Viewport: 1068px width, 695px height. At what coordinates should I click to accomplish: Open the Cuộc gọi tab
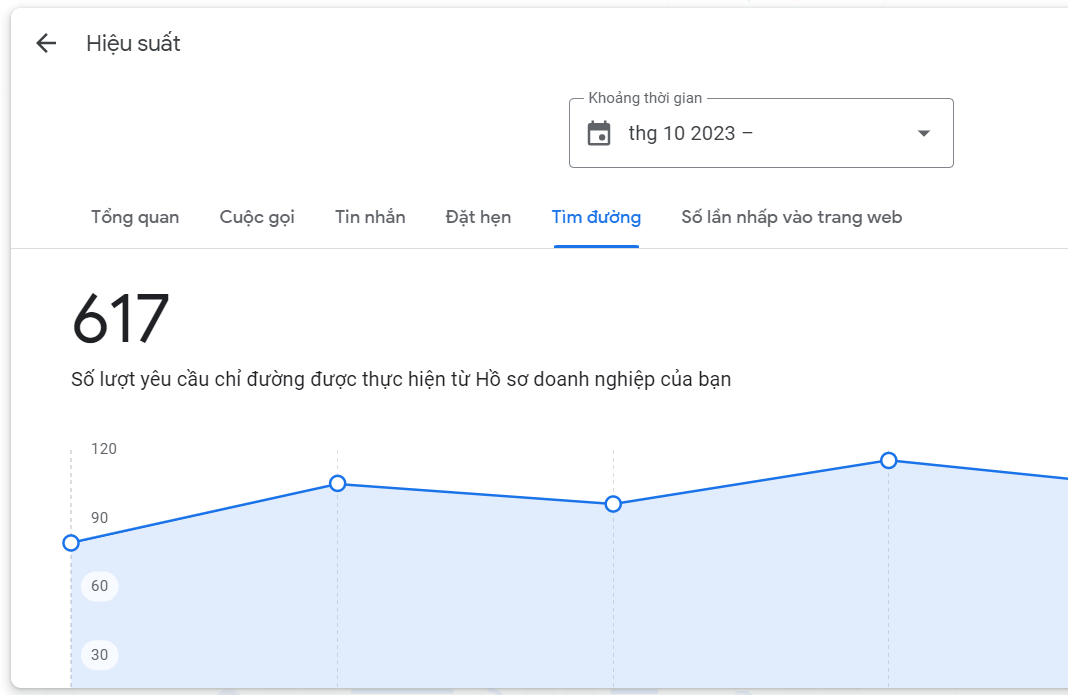pyautogui.click(x=257, y=217)
